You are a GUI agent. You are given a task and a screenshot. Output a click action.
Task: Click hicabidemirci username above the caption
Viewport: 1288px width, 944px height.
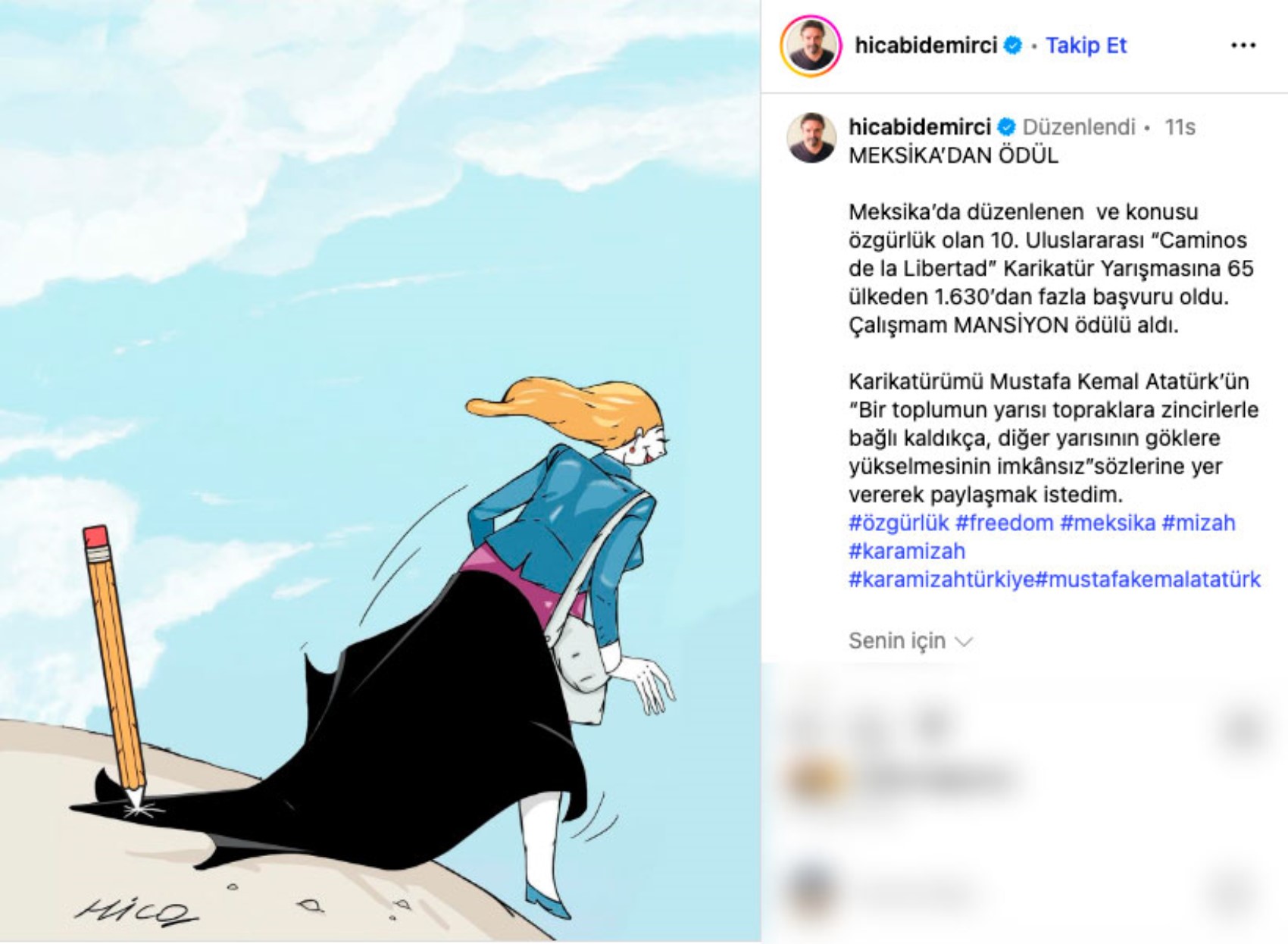pos(920,127)
